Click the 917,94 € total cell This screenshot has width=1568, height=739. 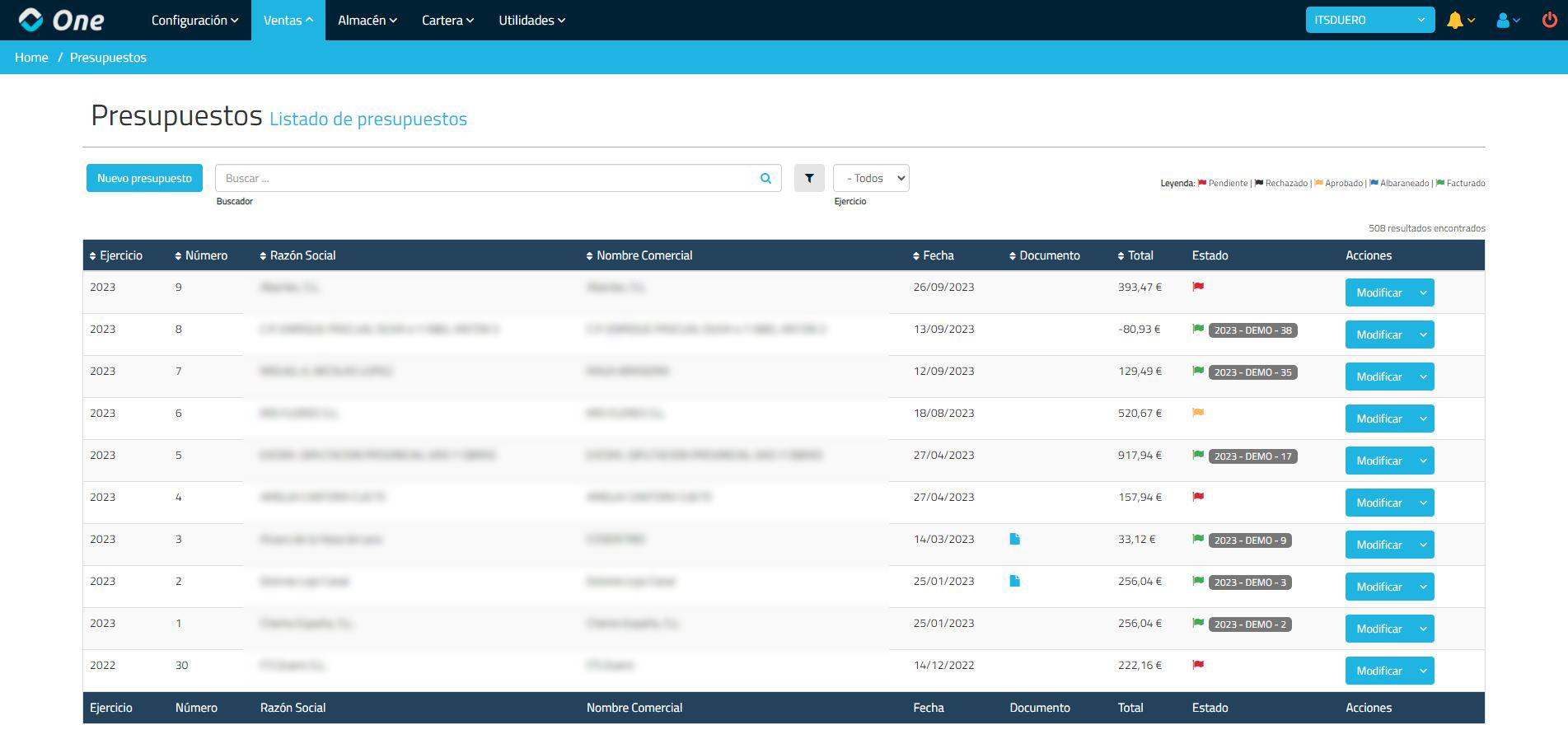[1140, 455]
